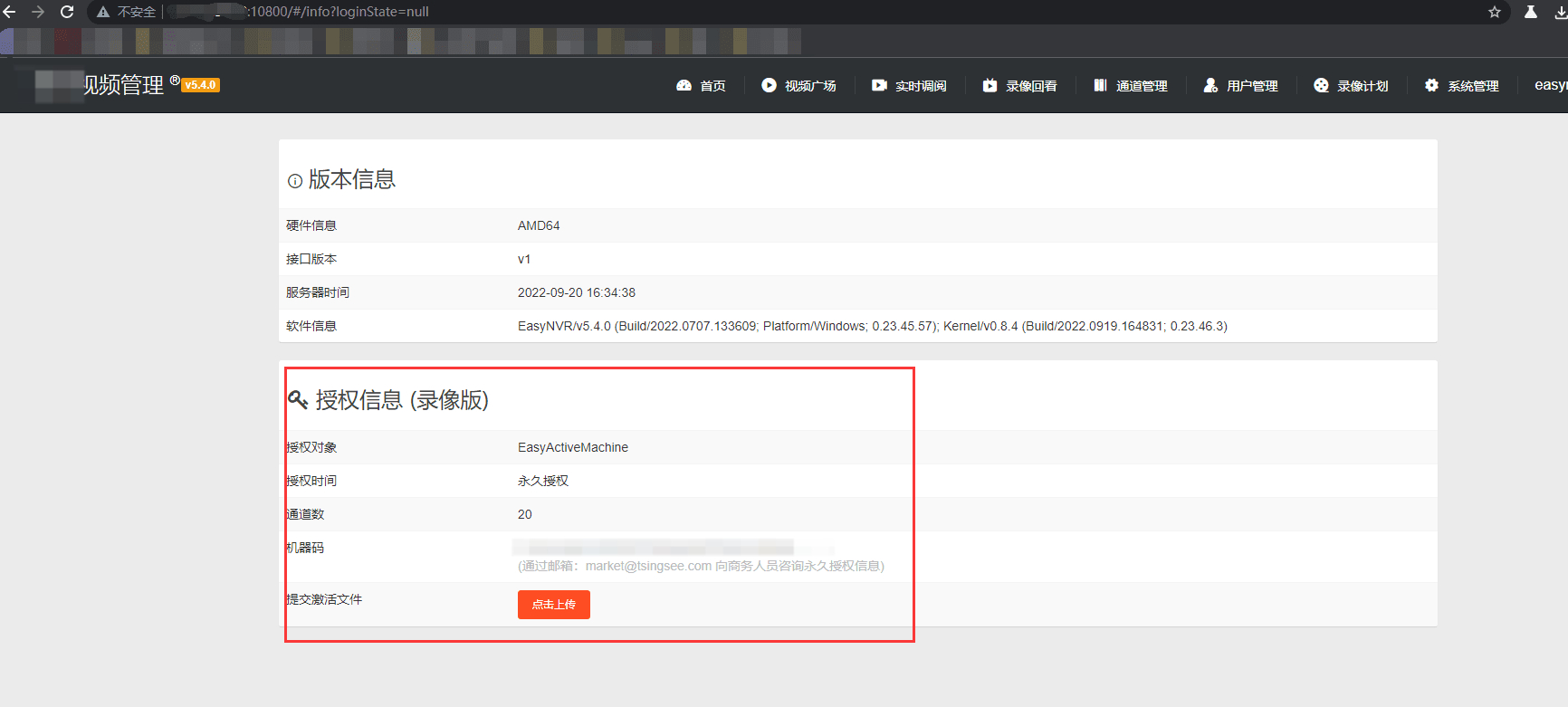Click the 授权信息 (录像版) heading
This screenshot has height=707, width=1568.
point(402,399)
